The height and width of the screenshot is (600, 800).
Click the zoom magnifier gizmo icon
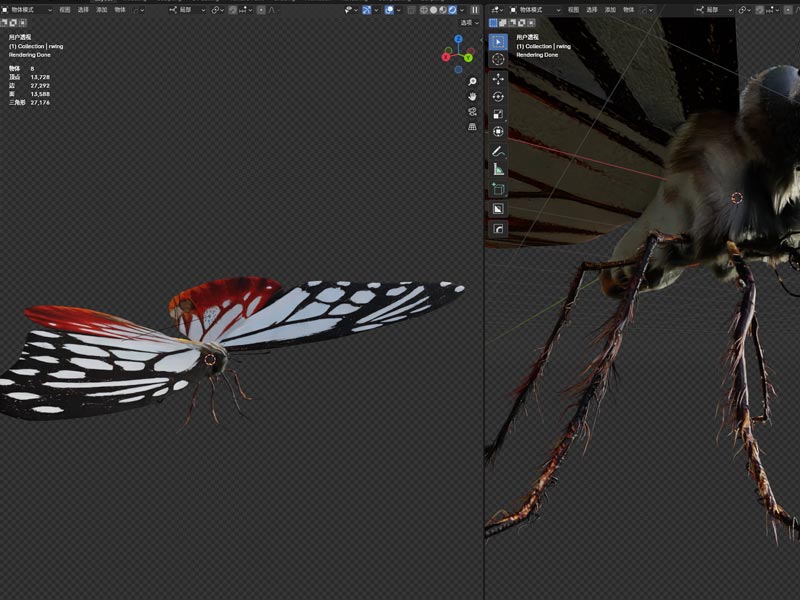(472, 82)
